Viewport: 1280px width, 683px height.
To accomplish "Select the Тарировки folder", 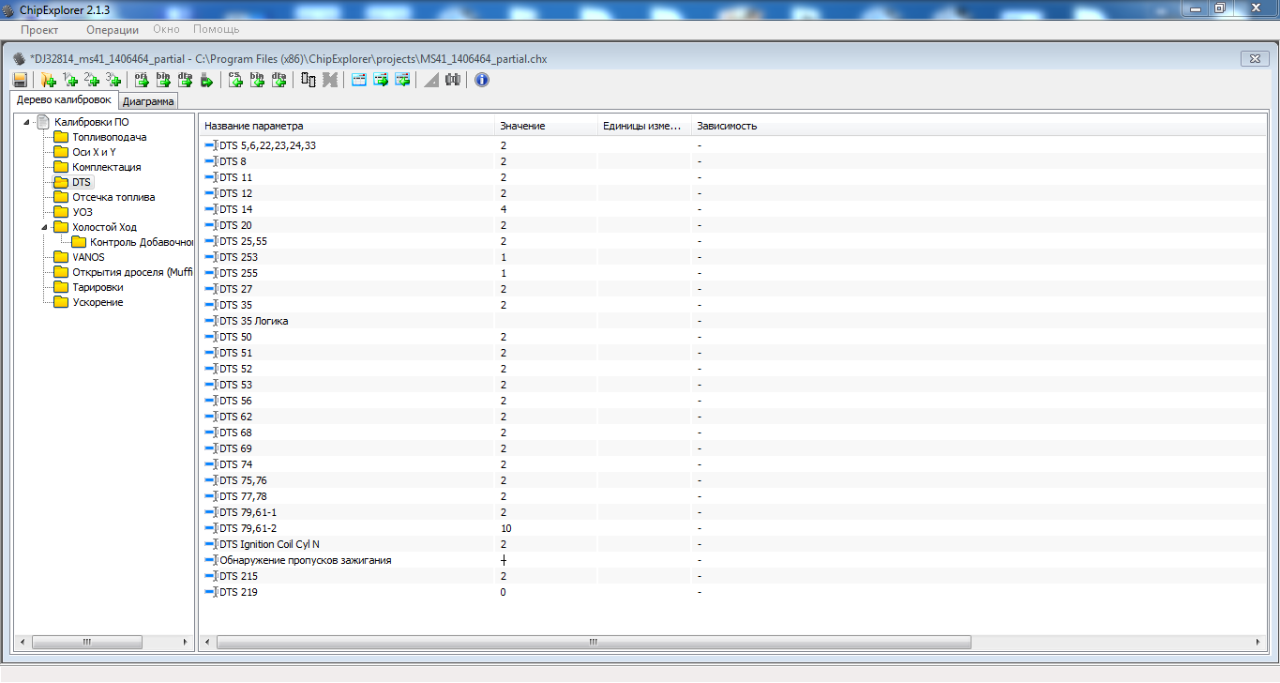I will [x=98, y=287].
